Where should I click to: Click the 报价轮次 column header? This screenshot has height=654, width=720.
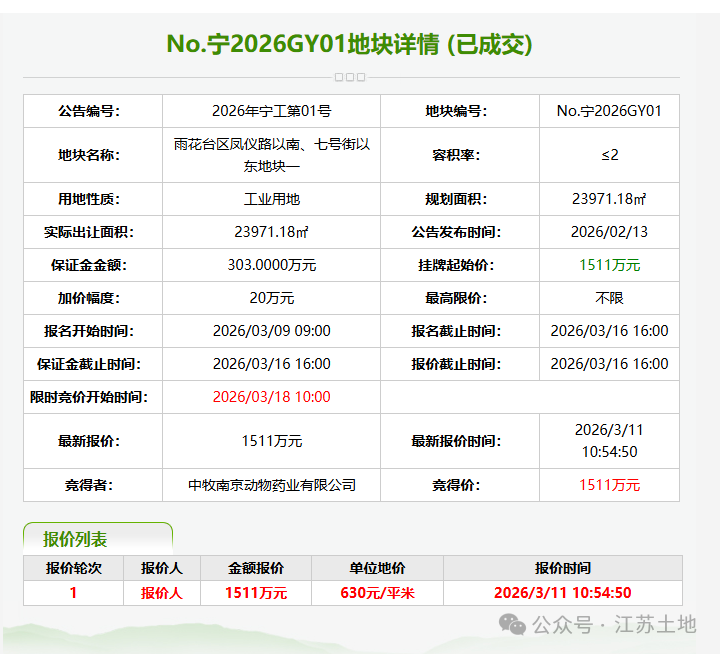(x=73, y=568)
